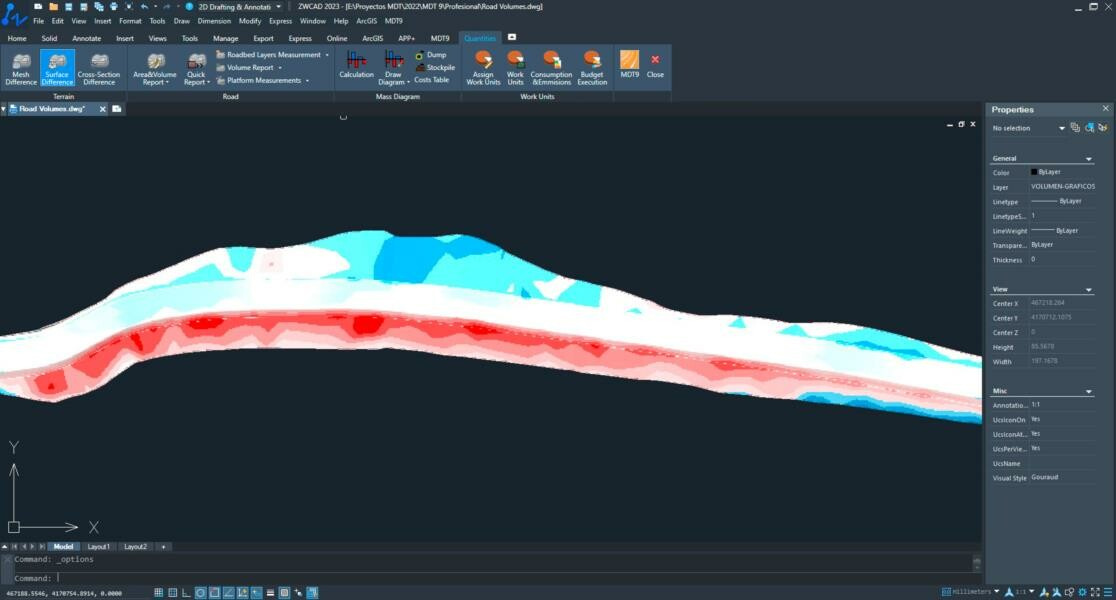Open the Dimension menu
This screenshot has height=600, width=1116.
tap(214, 20)
